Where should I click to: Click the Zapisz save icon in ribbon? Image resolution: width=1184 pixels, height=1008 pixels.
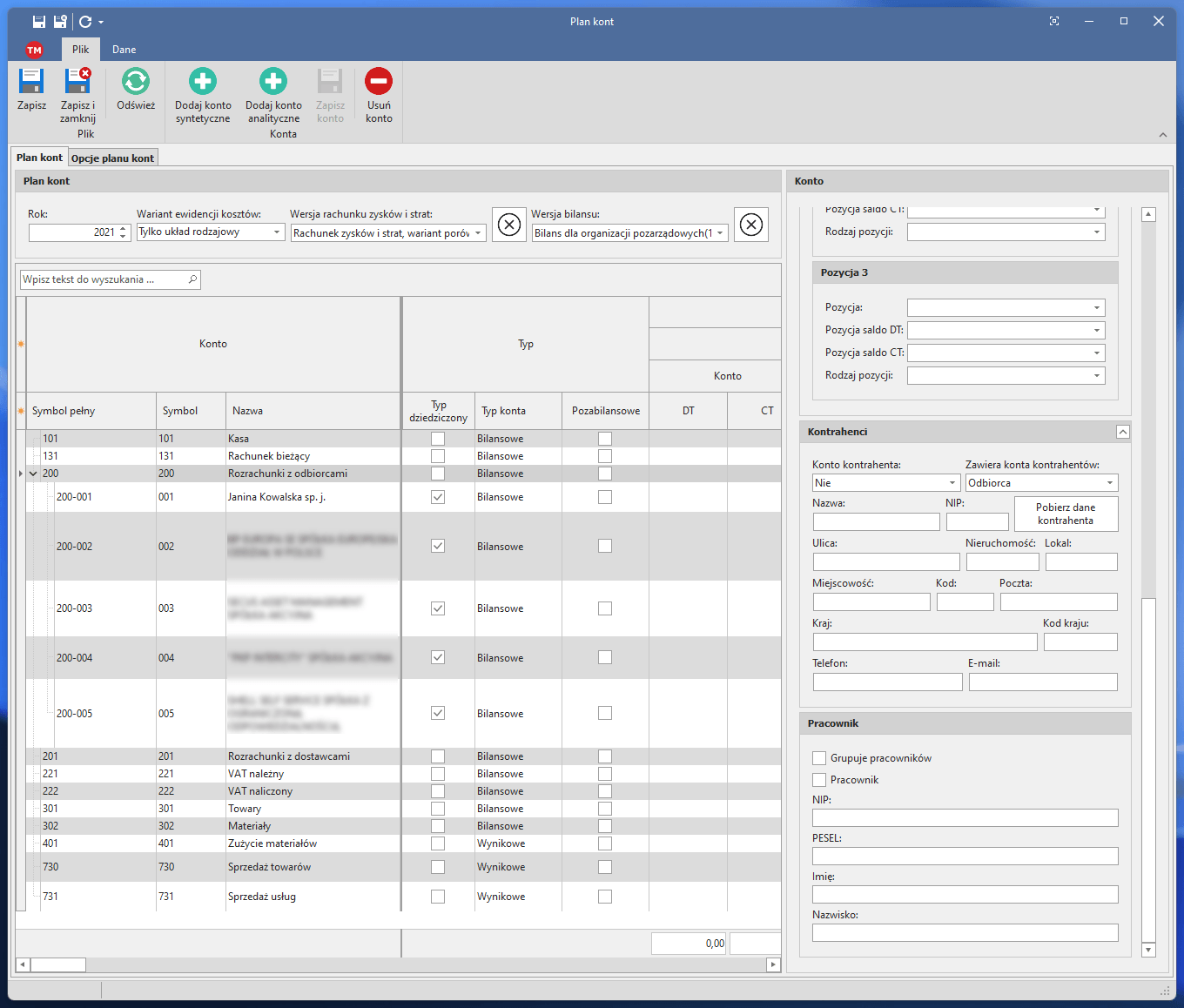pyautogui.click(x=31, y=82)
